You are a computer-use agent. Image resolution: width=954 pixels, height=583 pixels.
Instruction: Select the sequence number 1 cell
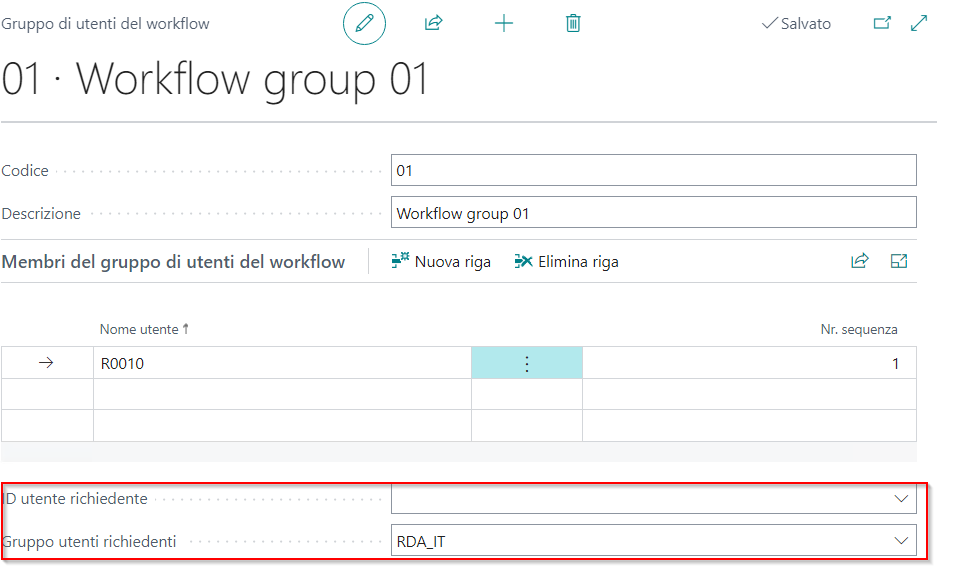point(749,363)
